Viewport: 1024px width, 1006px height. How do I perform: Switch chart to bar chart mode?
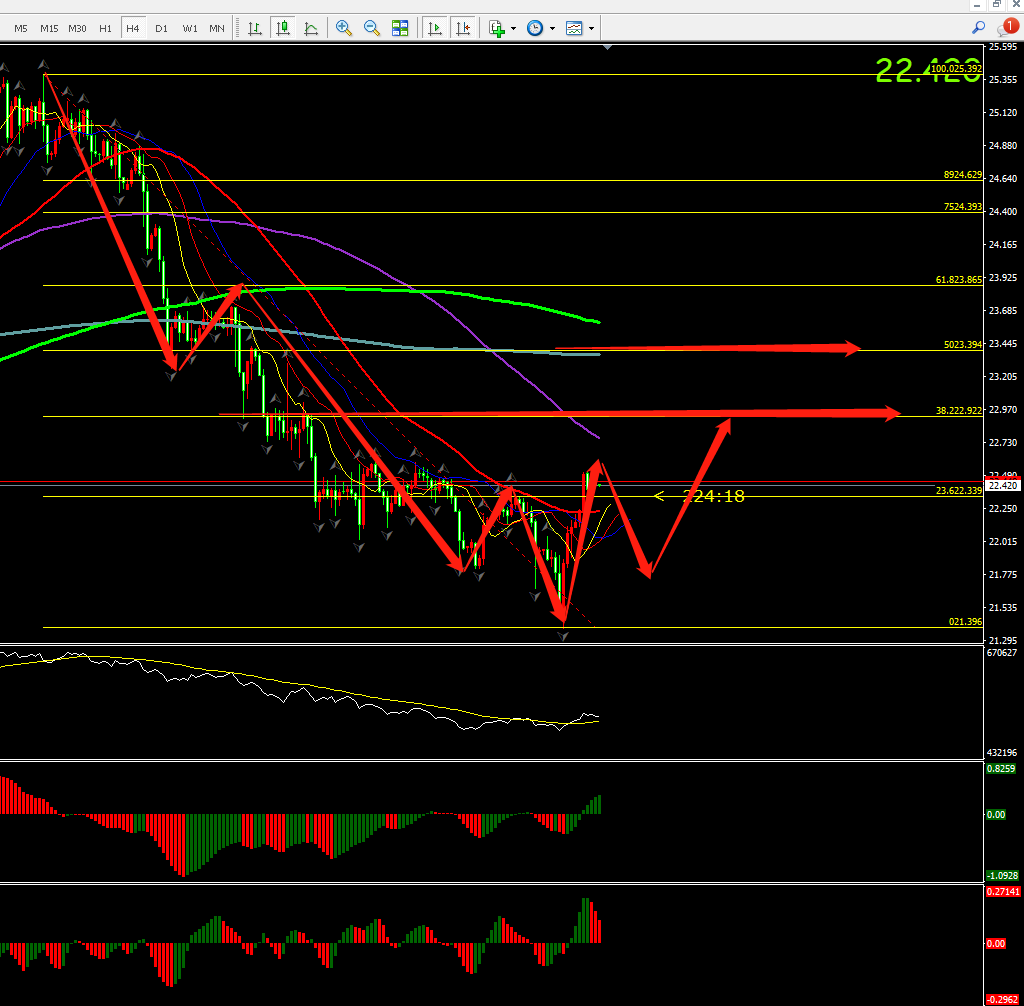tap(255, 28)
